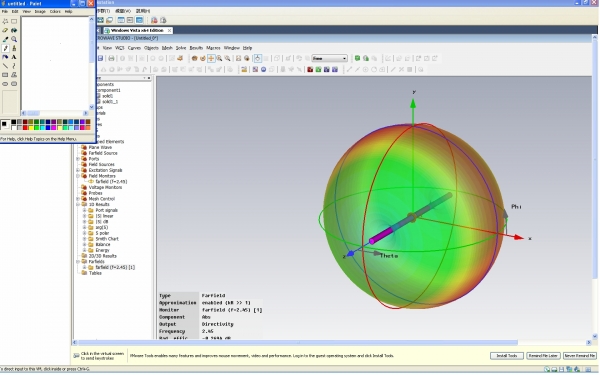This screenshot has height=375, width=600.
Task: Expand the Ports tree node
Action: (x=78, y=159)
